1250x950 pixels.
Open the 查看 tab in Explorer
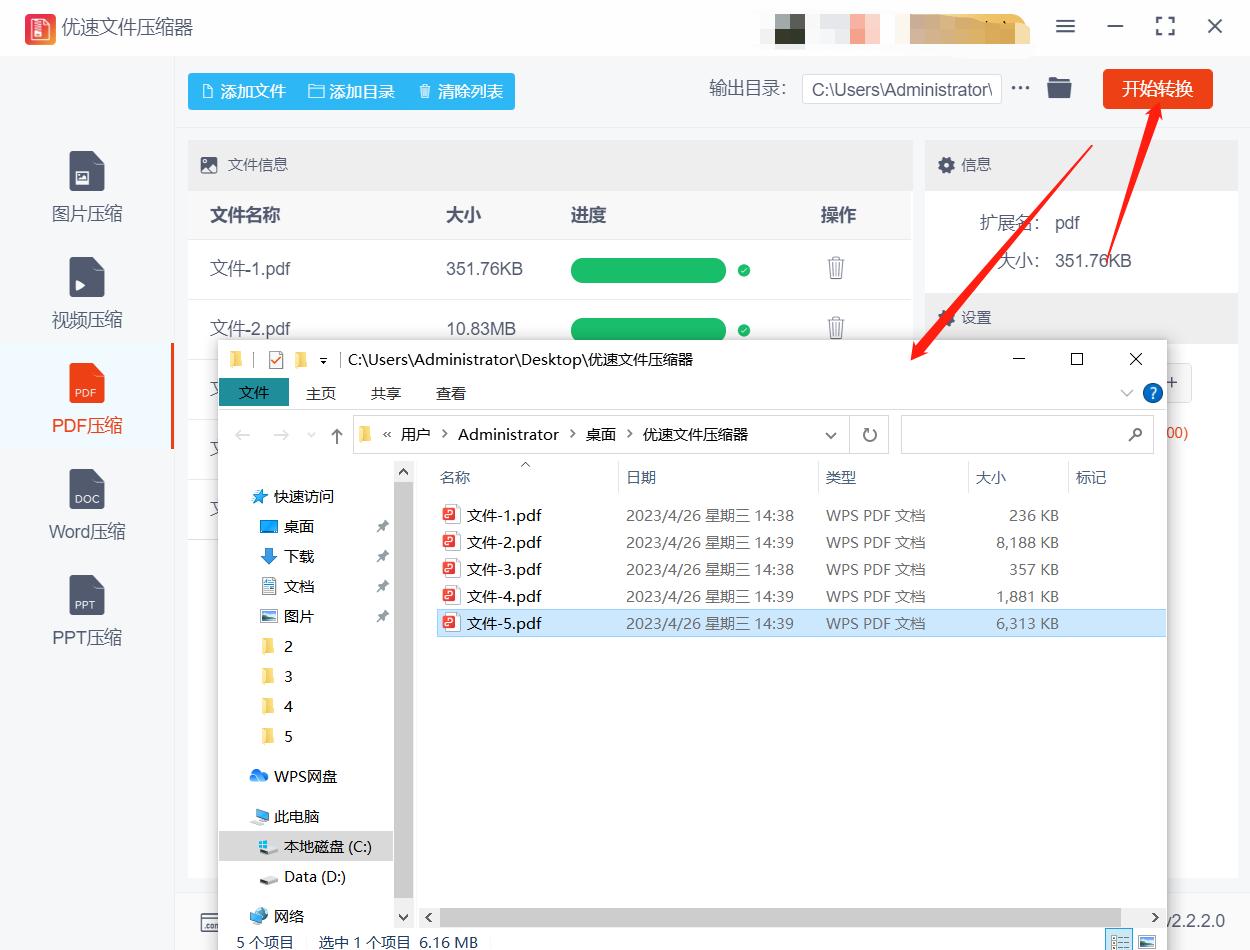[450, 392]
